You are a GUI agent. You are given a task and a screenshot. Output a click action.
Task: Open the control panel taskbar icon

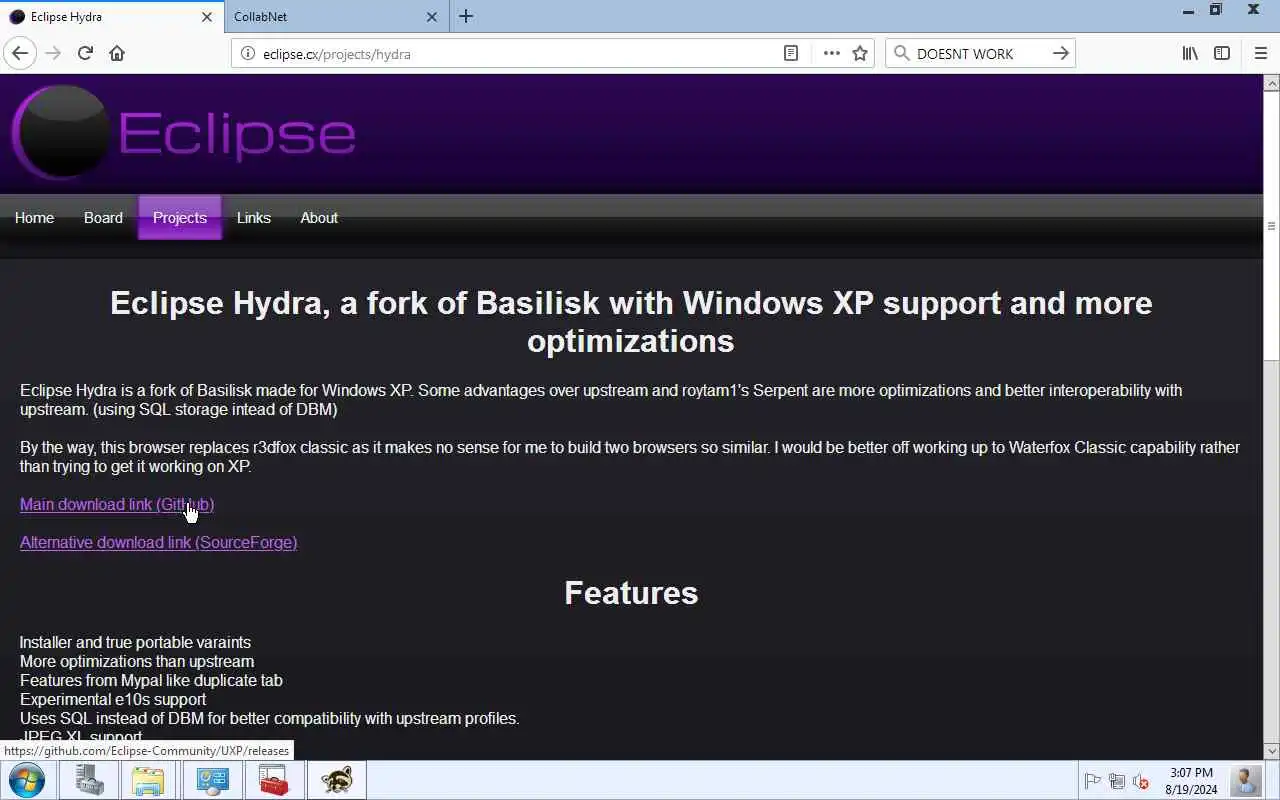coord(212,780)
